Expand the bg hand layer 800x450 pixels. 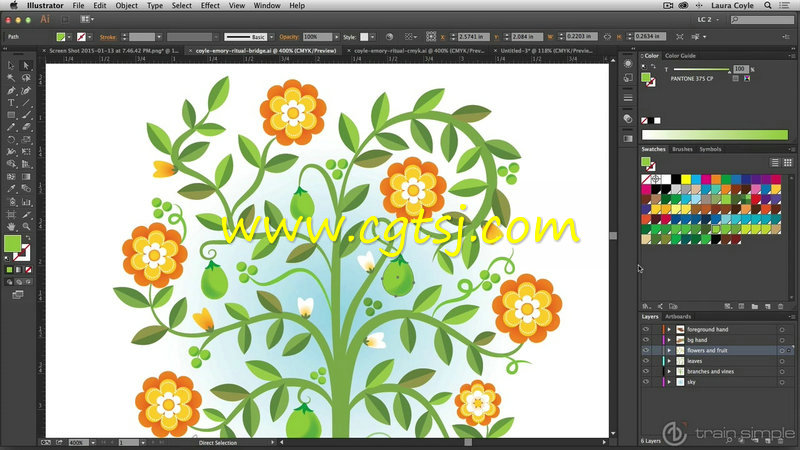(669, 340)
